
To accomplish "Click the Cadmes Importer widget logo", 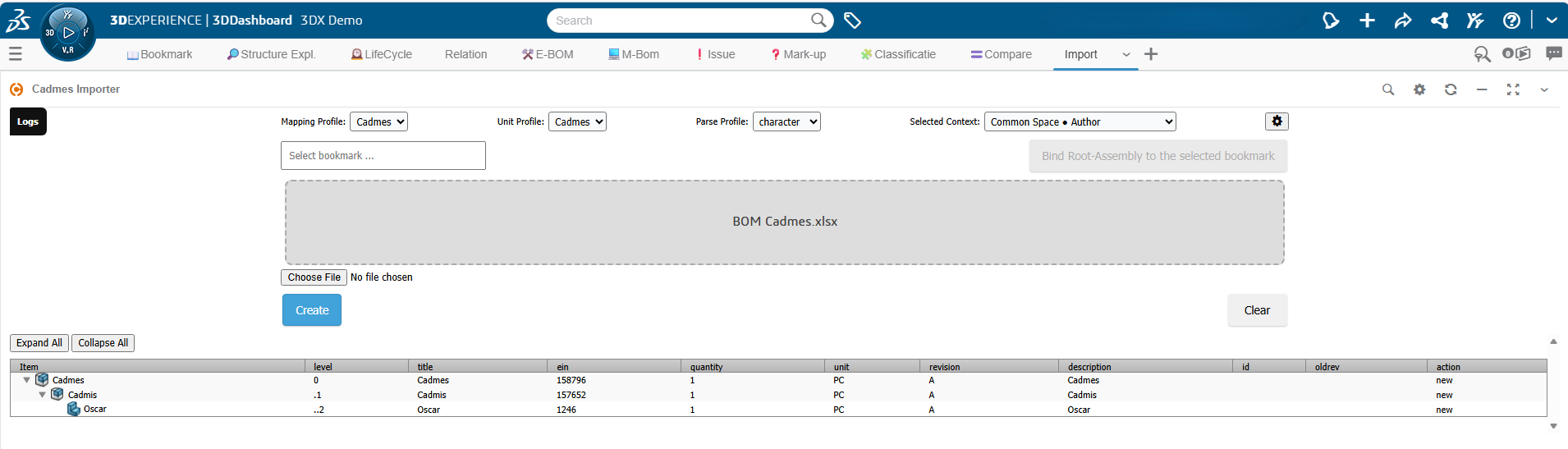I will [x=16, y=89].
